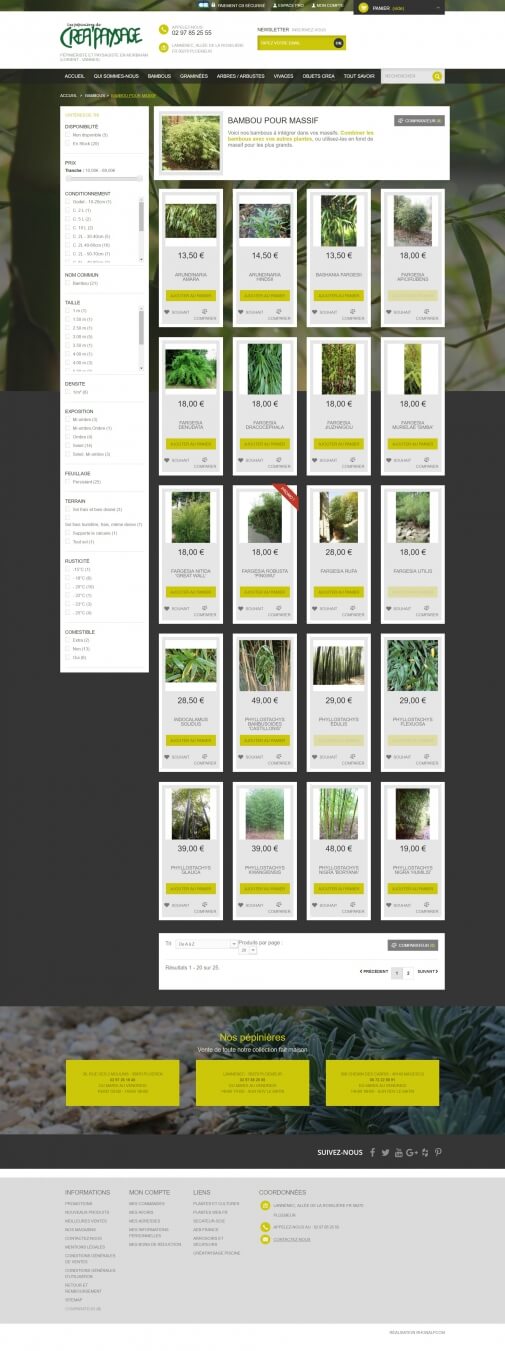
Task: Tick the En Stock availability checkbox
Action: (68, 144)
